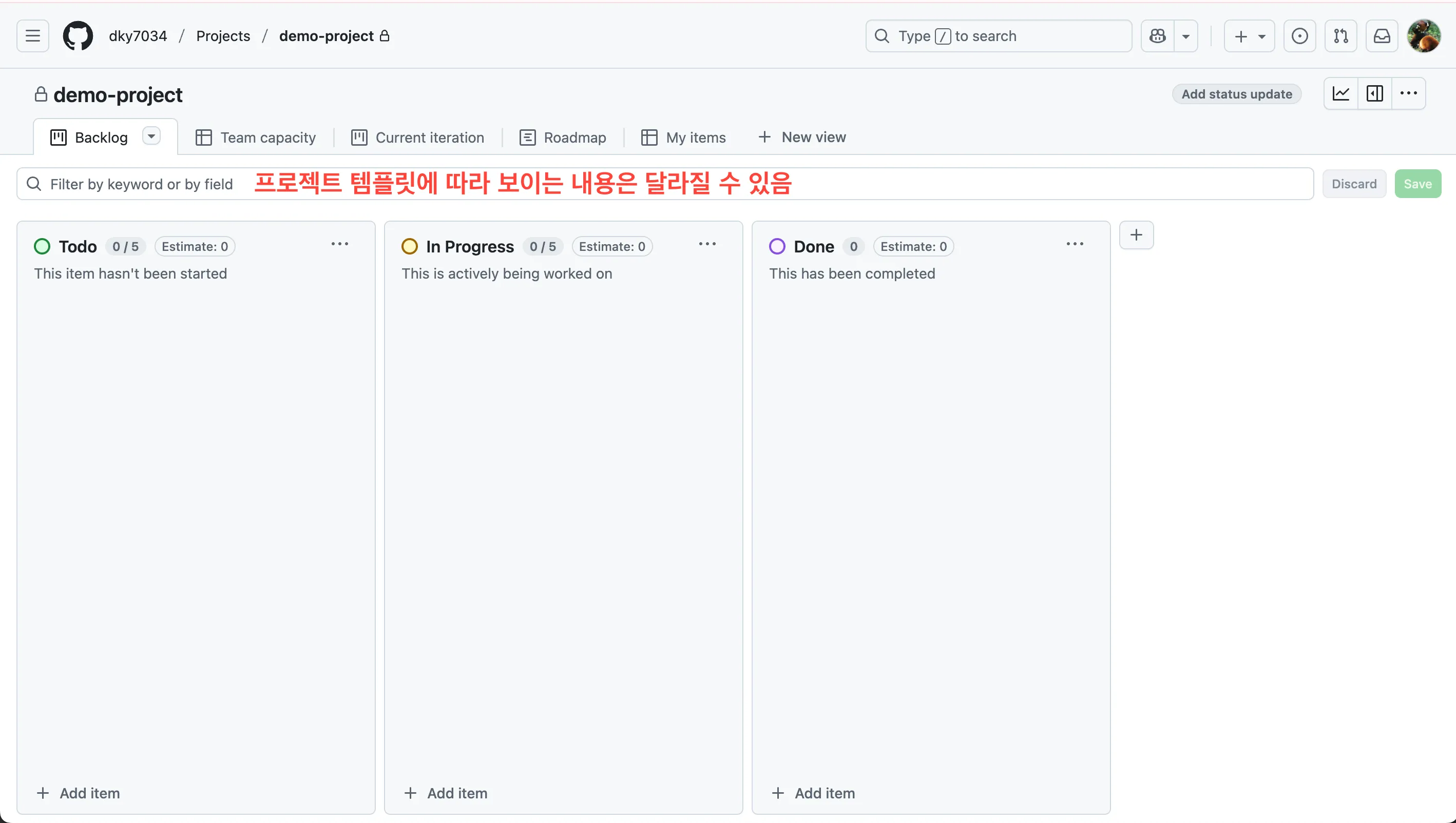The image size is (1456, 823).
Task: Expand the Backlog view options dropdown
Action: click(151, 136)
